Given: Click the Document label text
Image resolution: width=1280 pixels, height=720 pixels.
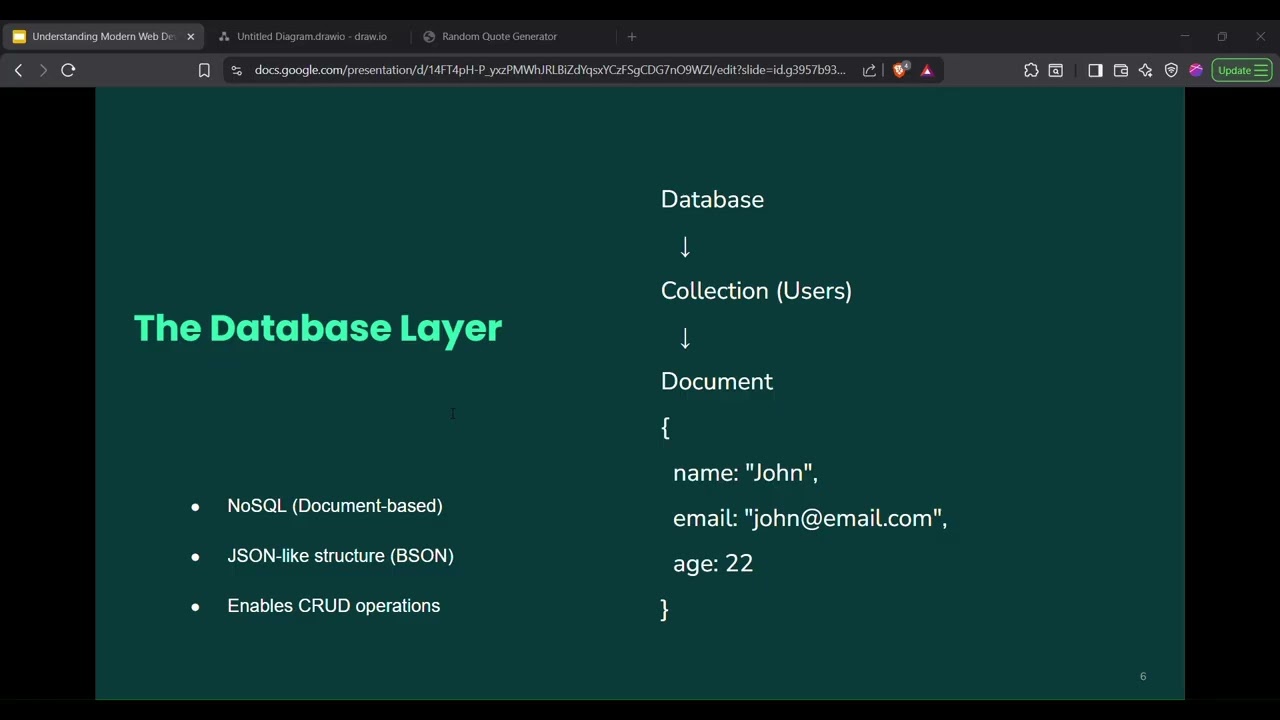Looking at the screenshot, I should pyautogui.click(x=717, y=382).
